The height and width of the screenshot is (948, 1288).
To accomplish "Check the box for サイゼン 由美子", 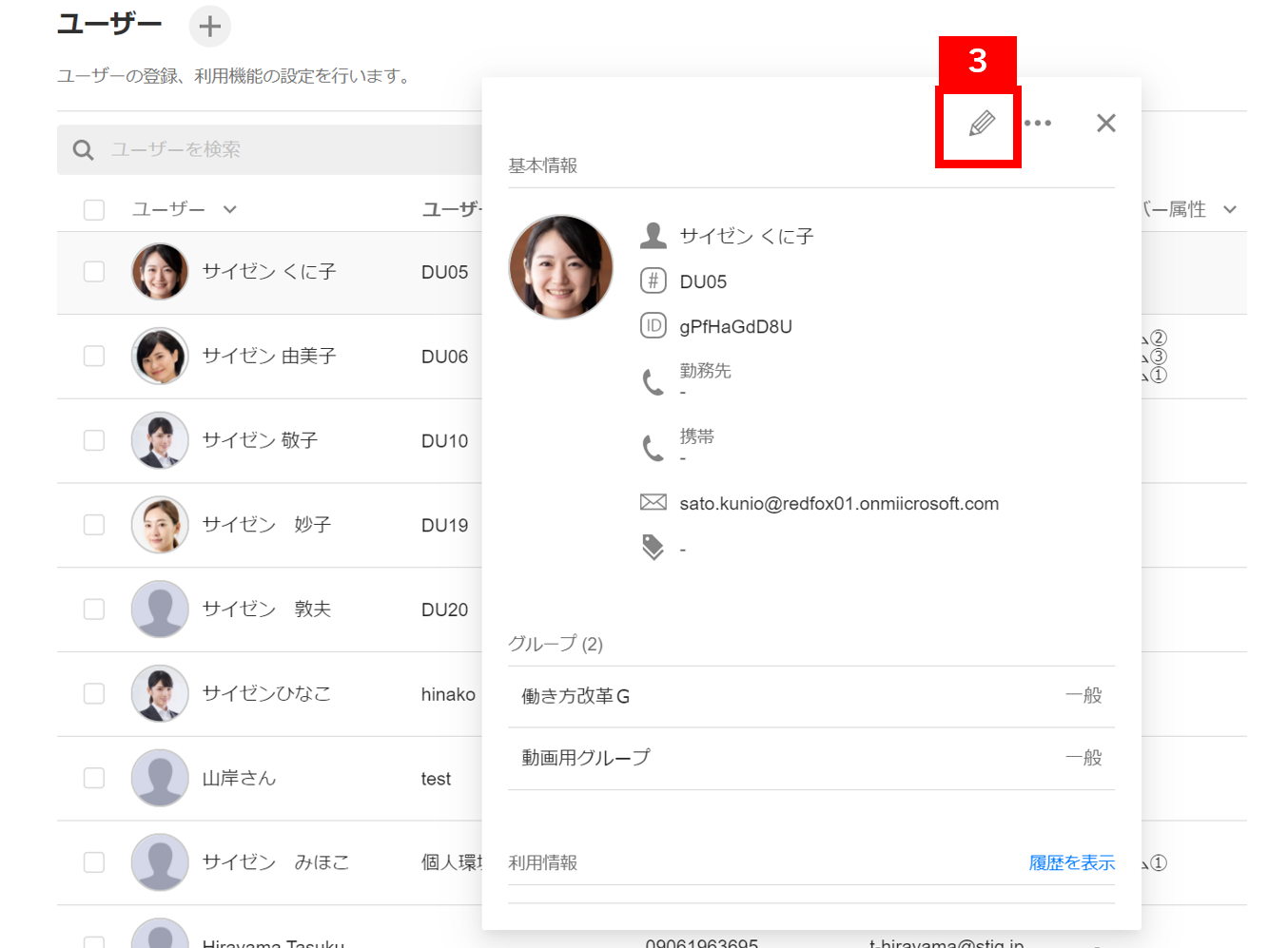I will [x=94, y=356].
